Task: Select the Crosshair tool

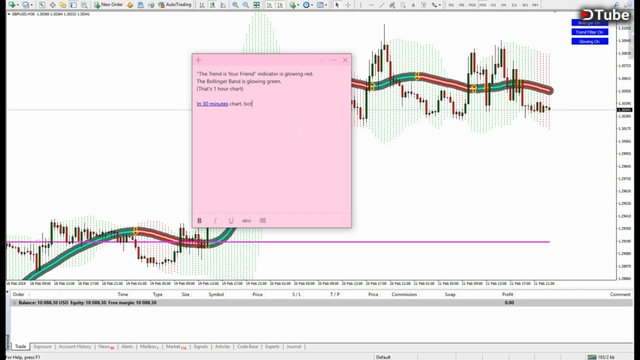Action: point(348,5)
